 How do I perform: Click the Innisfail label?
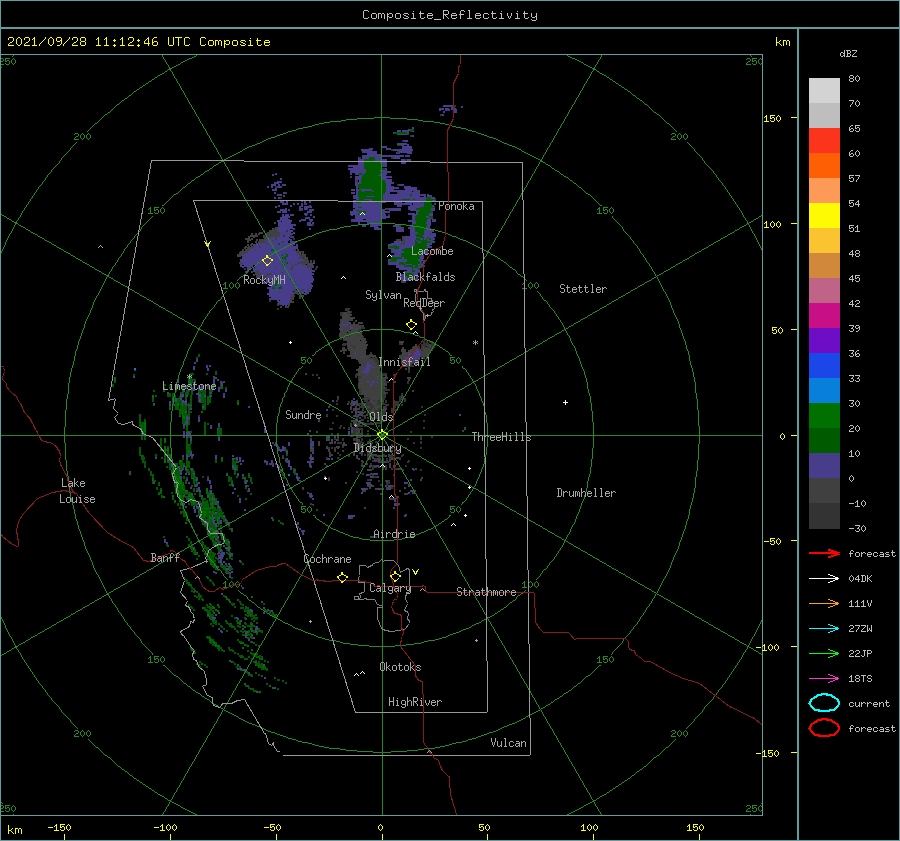tap(404, 362)
